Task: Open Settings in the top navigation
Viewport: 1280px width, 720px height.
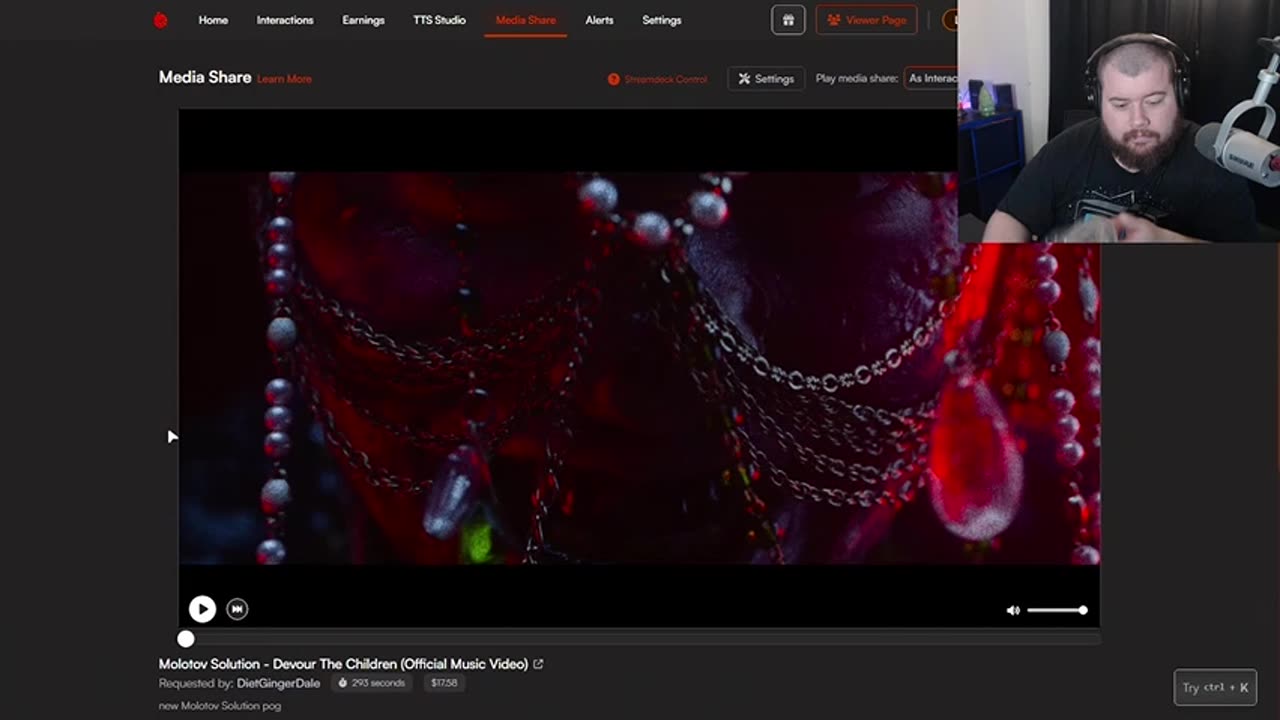Action: coord(662,20)
